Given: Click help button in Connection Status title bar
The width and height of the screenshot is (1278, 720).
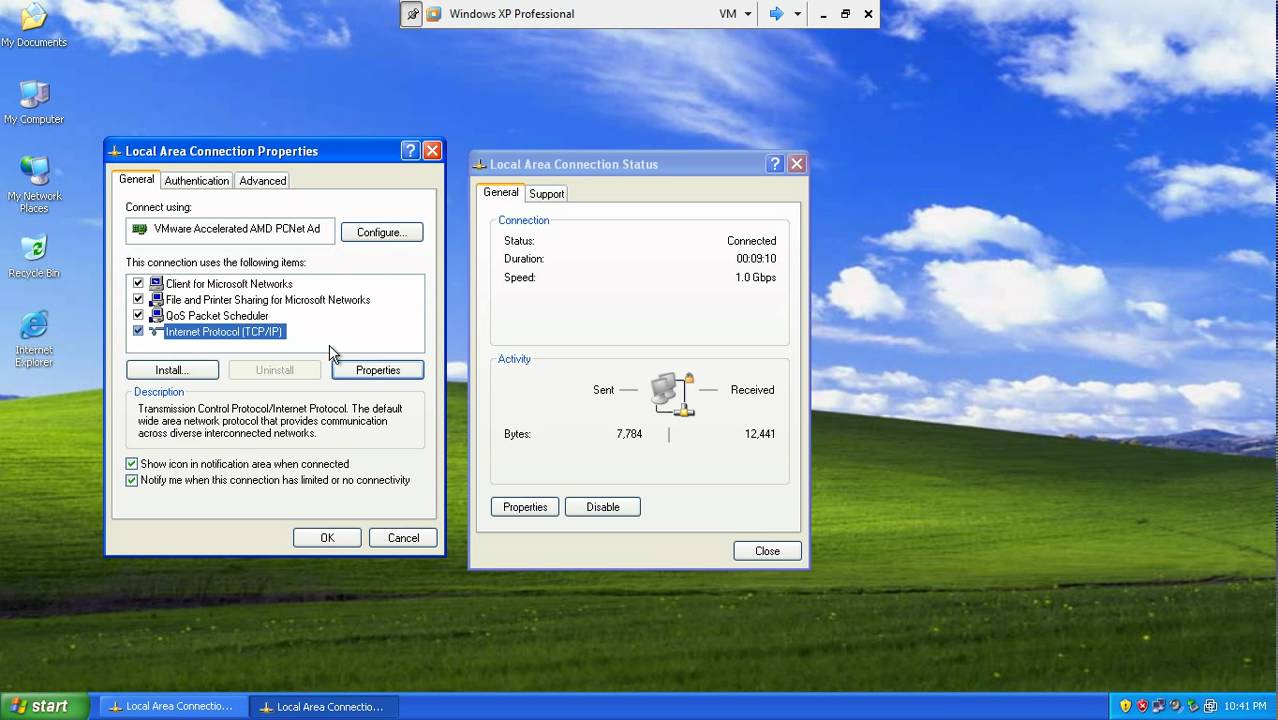Looking at the screenshot, I should [775, 164].
